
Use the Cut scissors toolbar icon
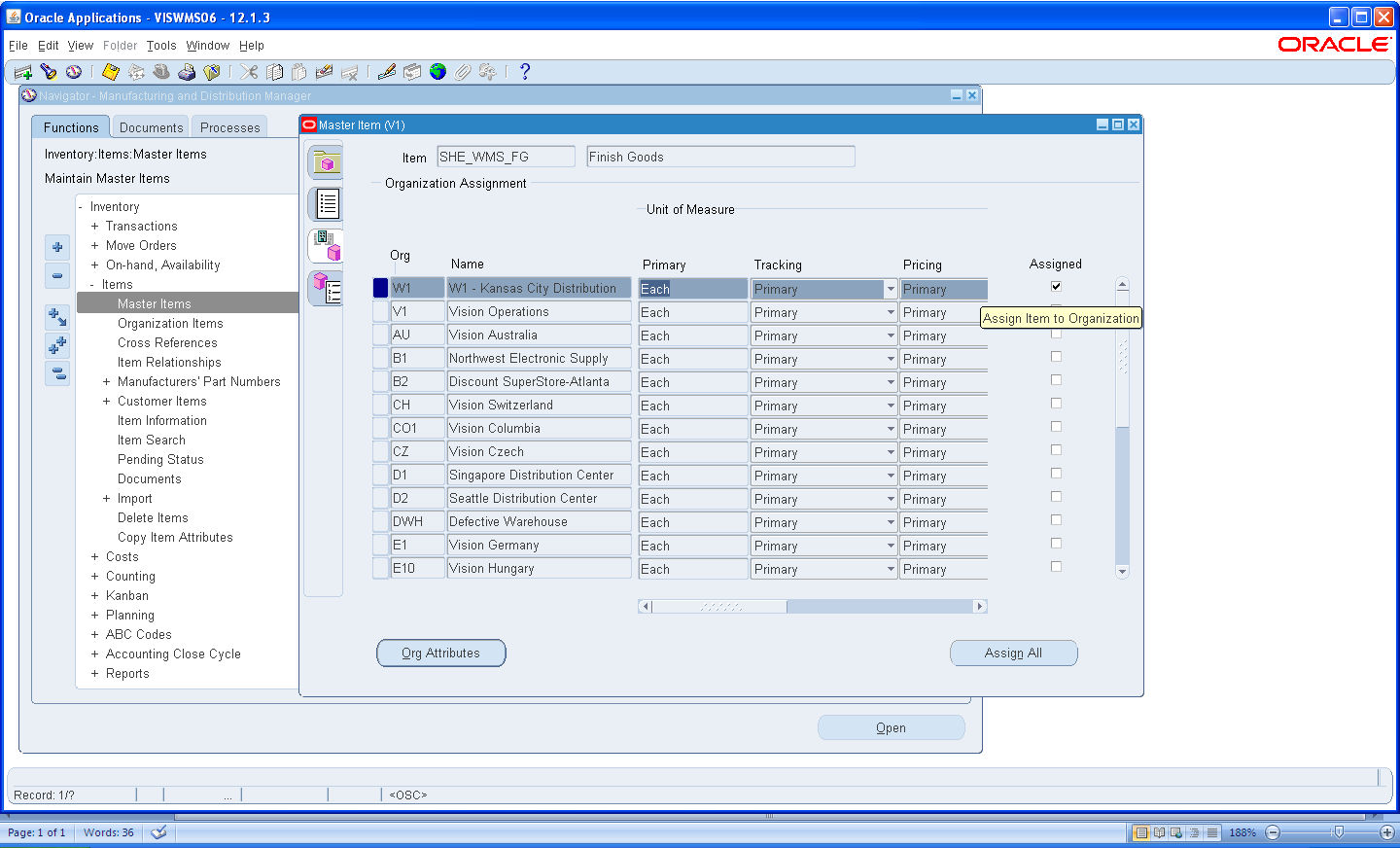tap(248, 71)
